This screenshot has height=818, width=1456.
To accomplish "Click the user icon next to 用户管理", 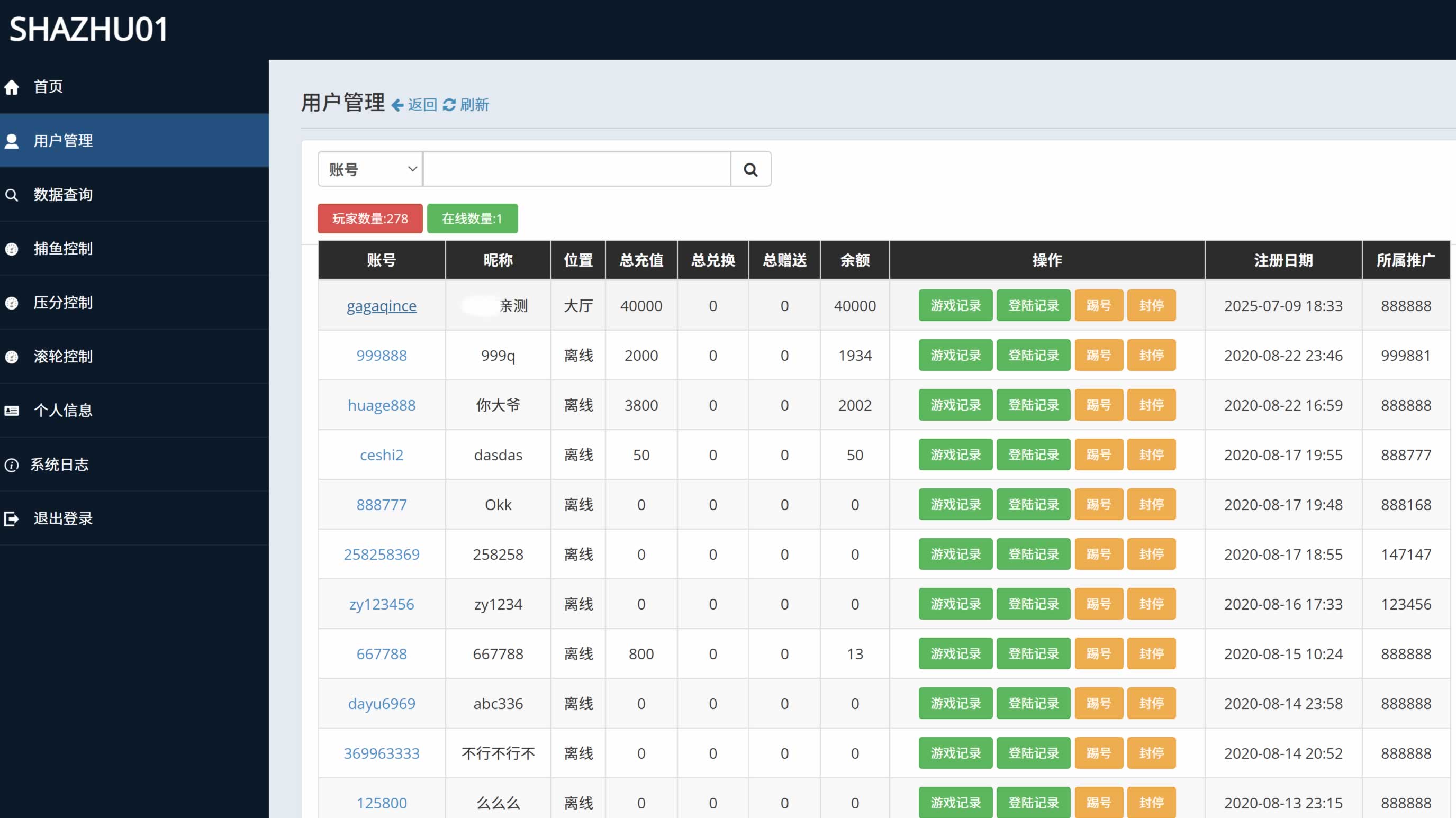I will click(x=12, y=141).
